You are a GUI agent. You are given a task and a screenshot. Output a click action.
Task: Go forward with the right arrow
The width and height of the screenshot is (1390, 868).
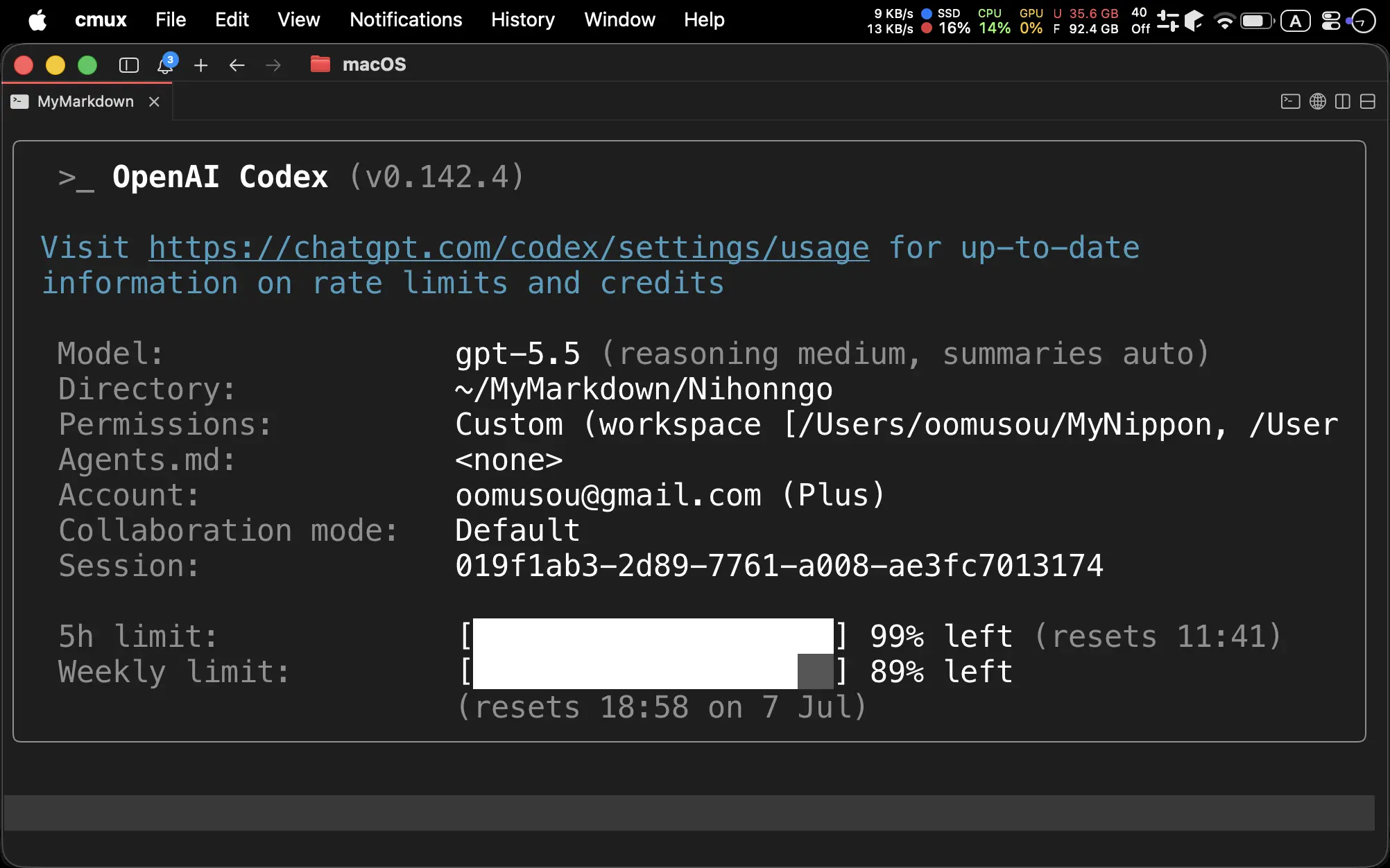[273, 65]
